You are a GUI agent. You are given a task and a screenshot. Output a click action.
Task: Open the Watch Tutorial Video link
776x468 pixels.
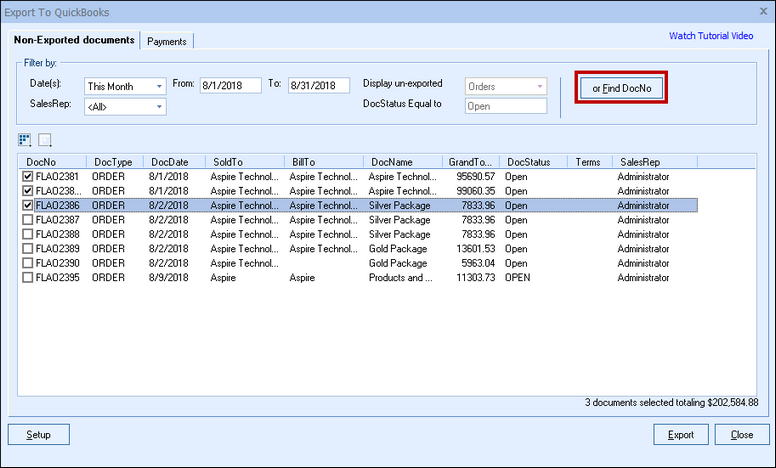tap(711, 36)
